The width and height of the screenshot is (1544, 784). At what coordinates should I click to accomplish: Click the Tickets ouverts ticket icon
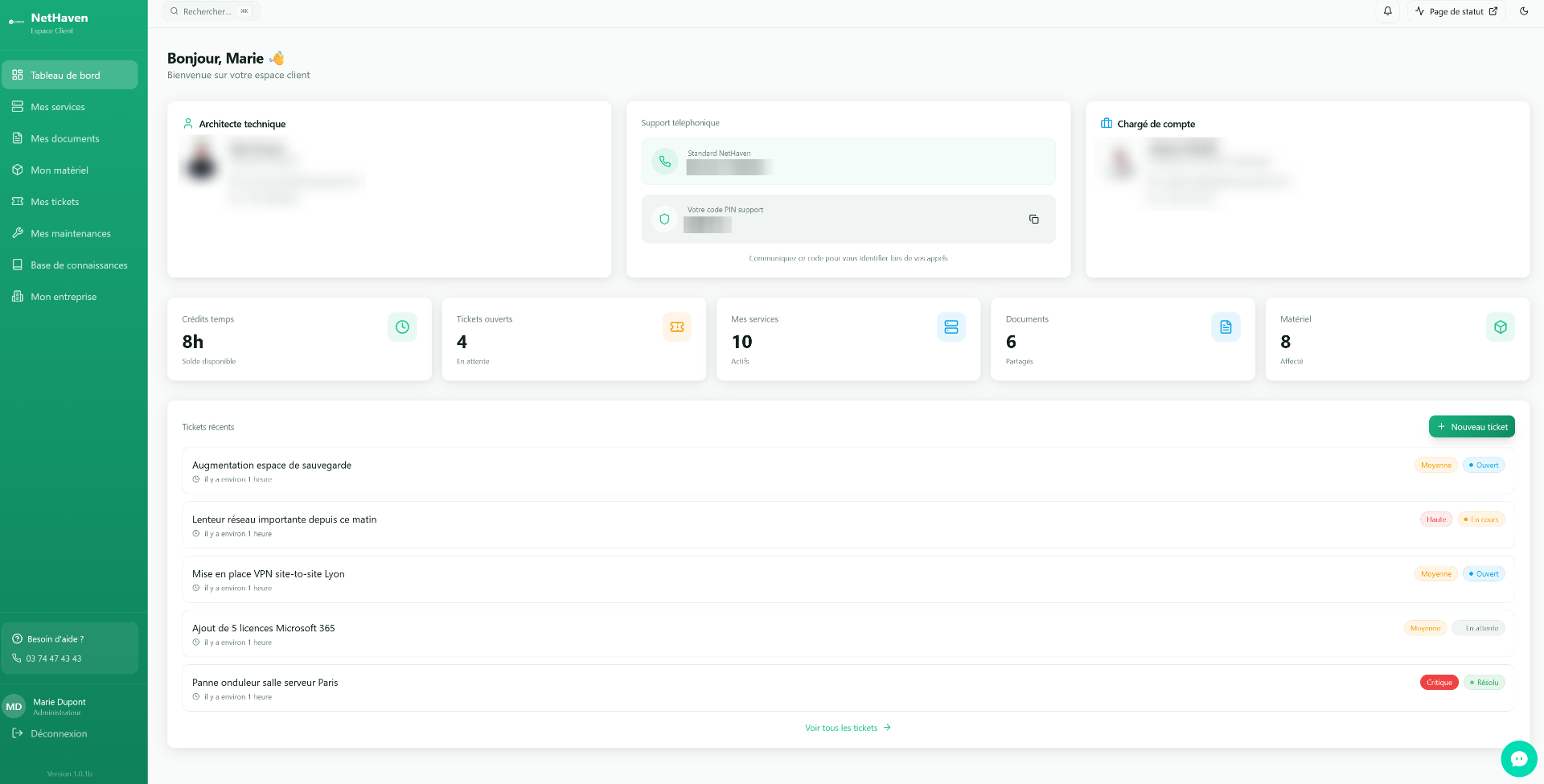677,327
